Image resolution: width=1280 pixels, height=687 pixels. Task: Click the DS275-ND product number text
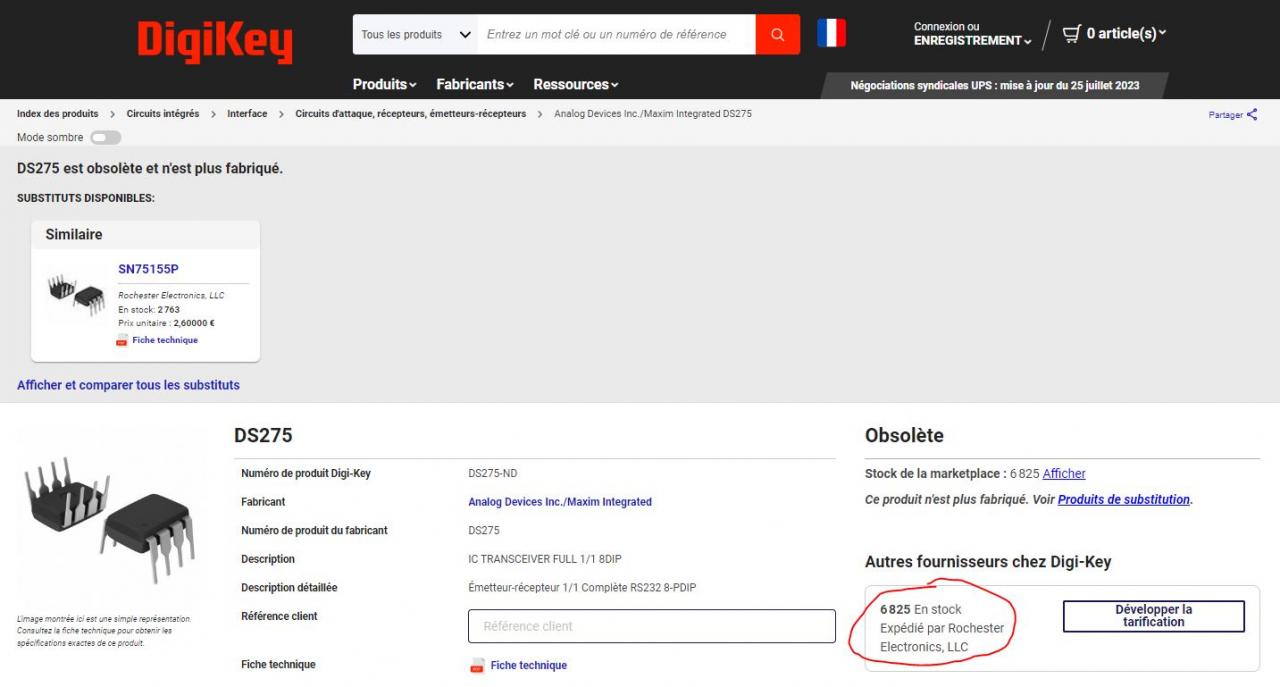[493, 474]
